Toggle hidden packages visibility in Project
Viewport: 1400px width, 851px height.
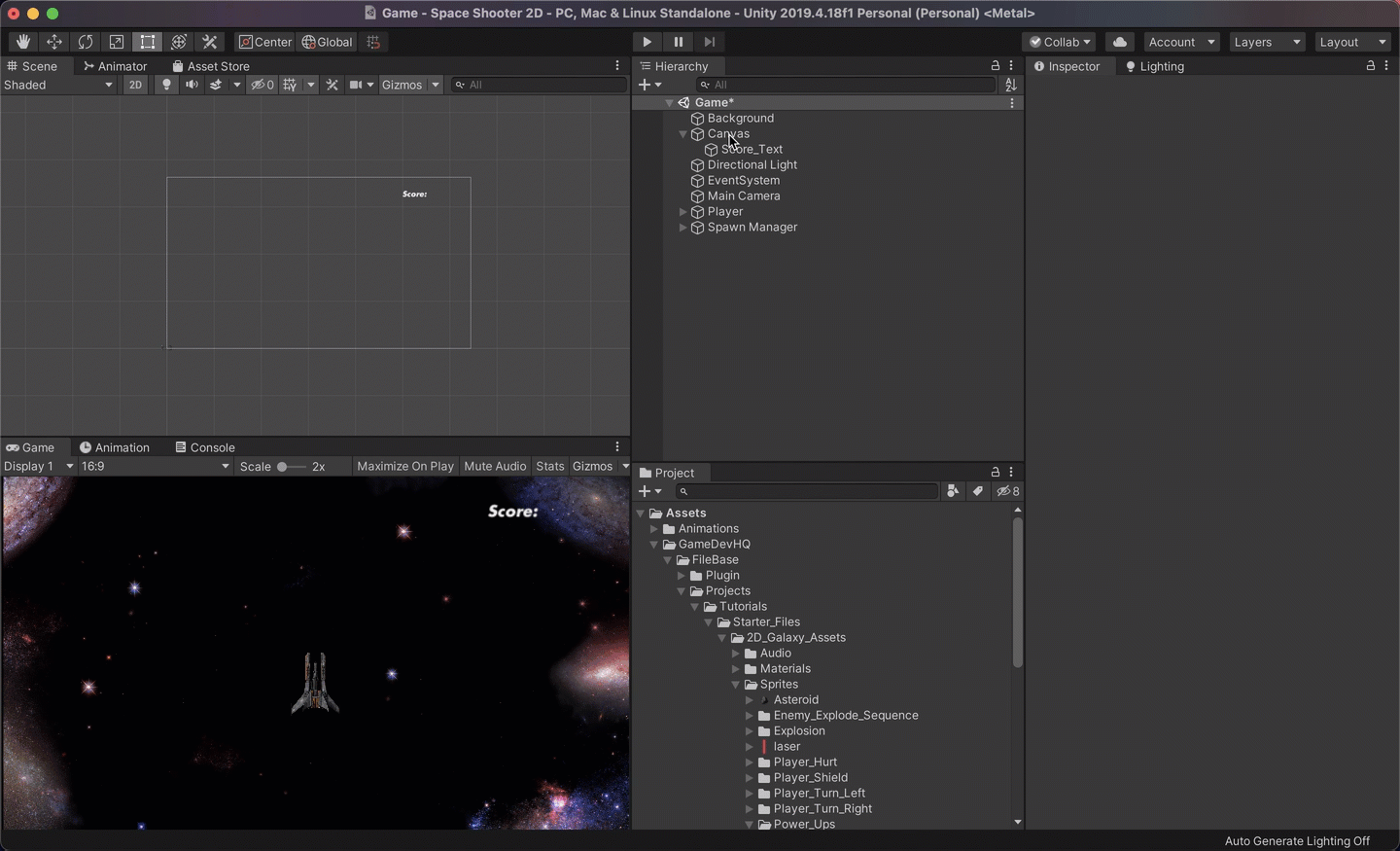1008,491
